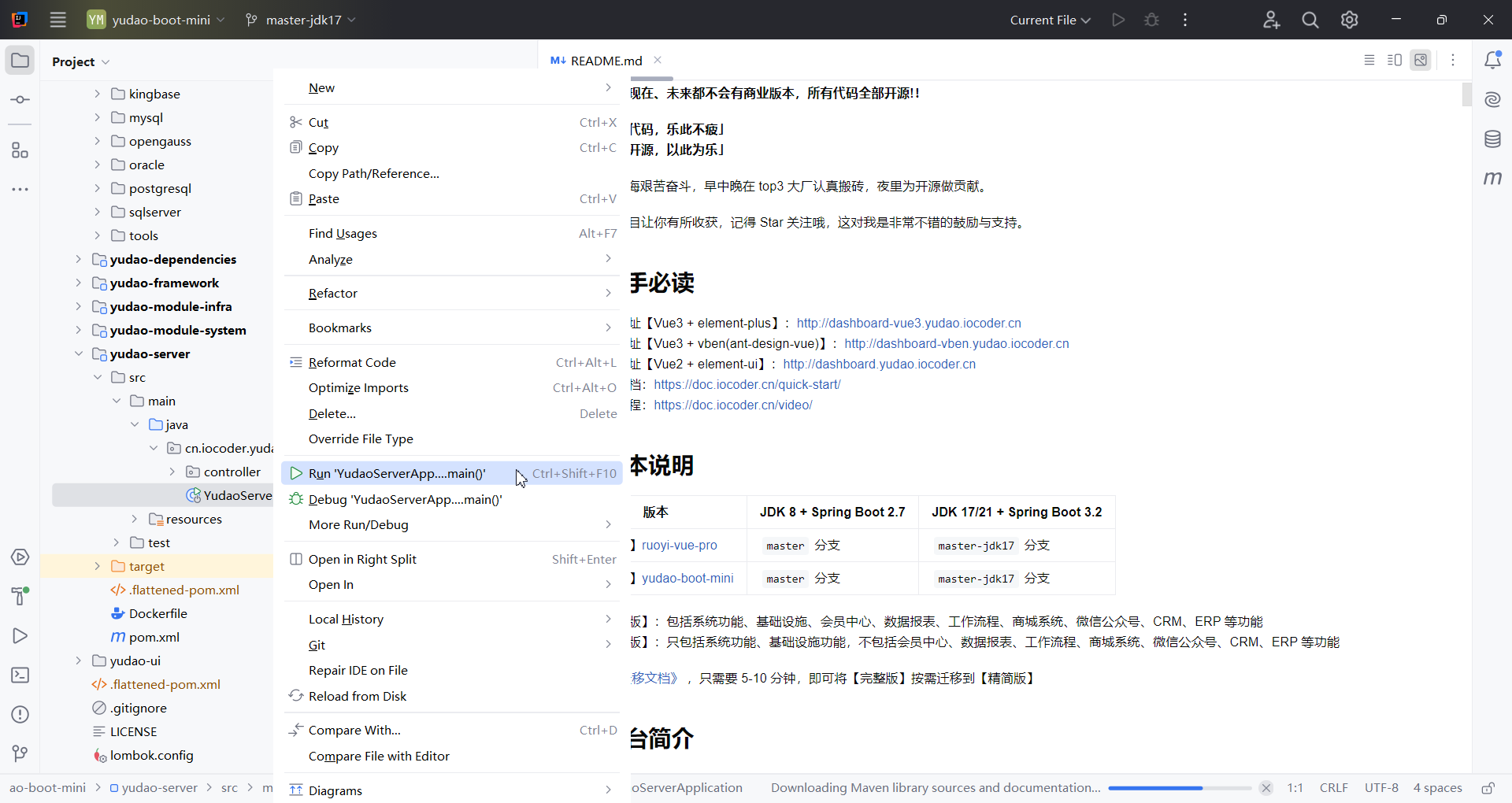Viewport: 1512px width, 803px height.
Task: Choose Debug 'YudaoServerApp....main()'
Action: pyautogui.click(x=452, y=499)
